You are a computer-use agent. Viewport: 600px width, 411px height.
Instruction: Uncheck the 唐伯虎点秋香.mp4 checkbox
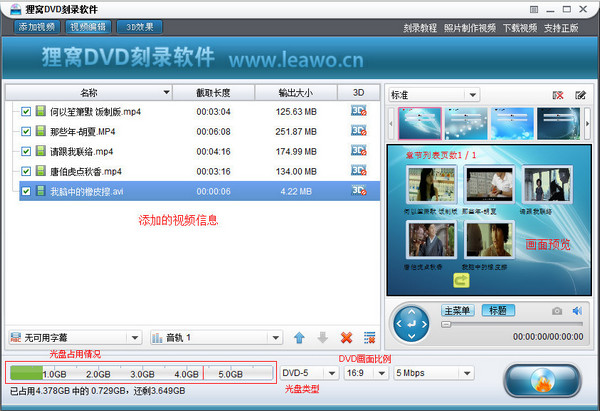[26, 171]
